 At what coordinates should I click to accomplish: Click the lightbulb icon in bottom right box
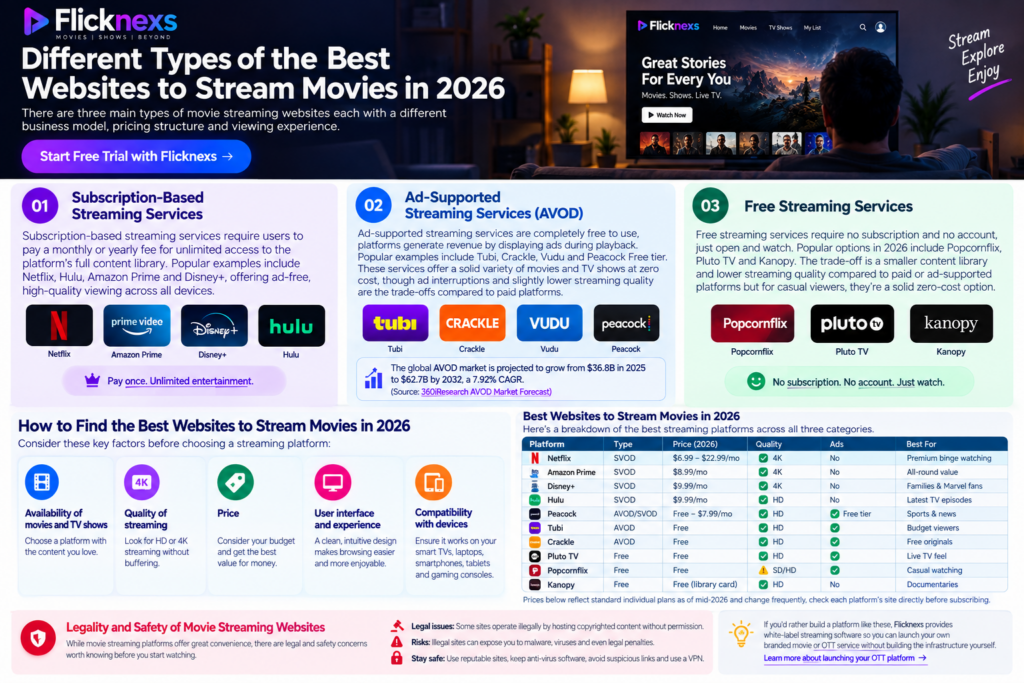[741, 633]
